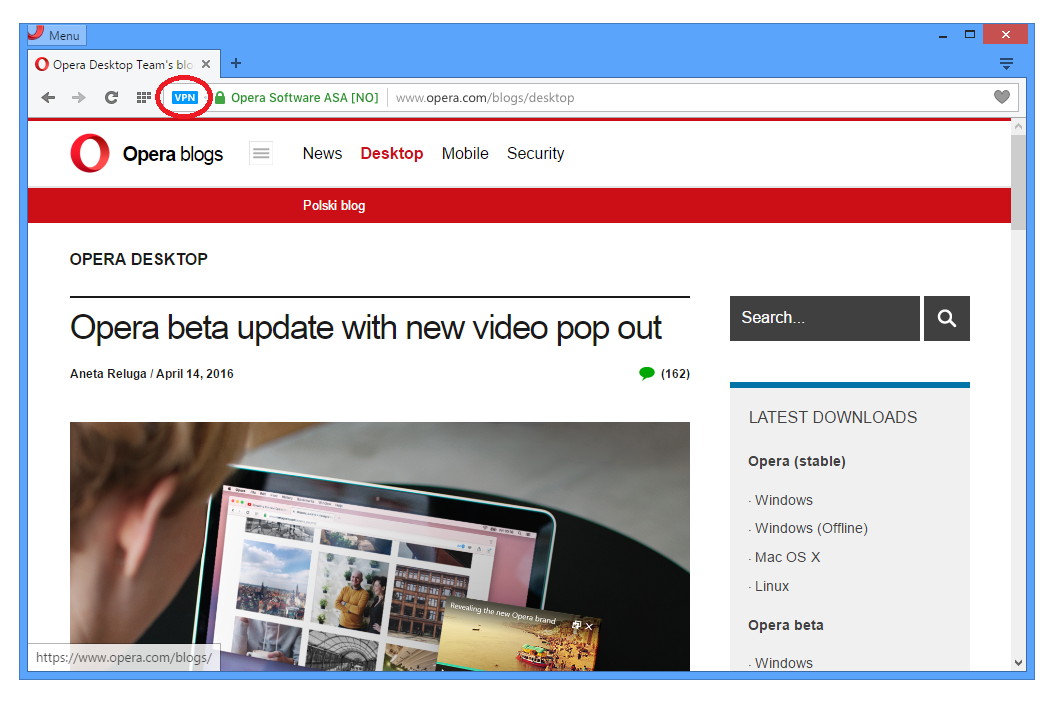
Task: Click scrollbar down arrow
Action: click(1018, 663)
